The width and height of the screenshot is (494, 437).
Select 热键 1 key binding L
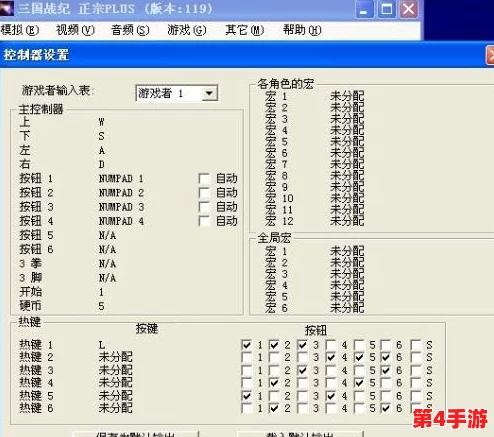102,345
